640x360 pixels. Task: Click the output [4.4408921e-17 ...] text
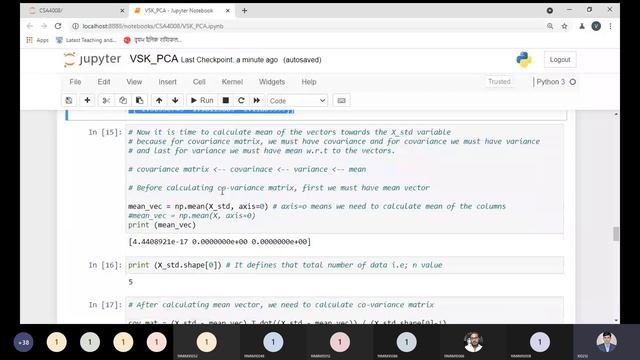(220, 242)
